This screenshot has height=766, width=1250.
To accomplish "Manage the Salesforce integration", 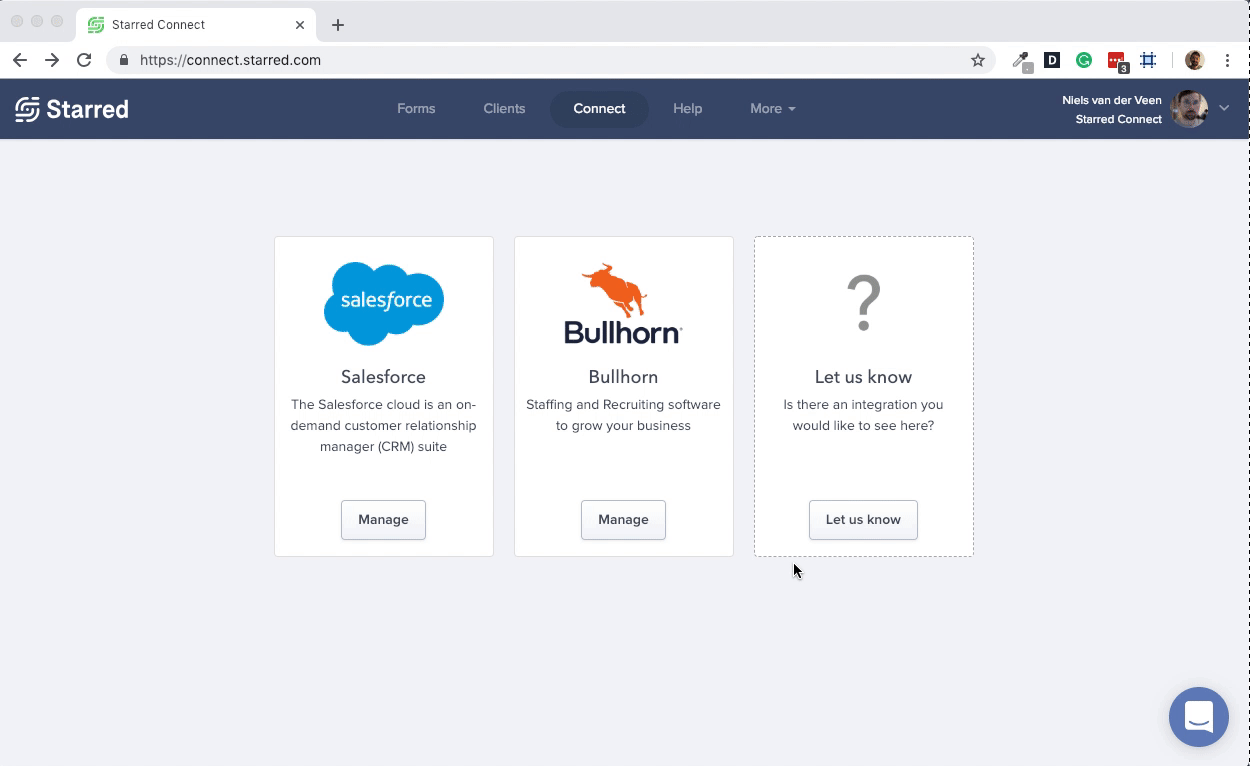I will click(x=383, y=520).
